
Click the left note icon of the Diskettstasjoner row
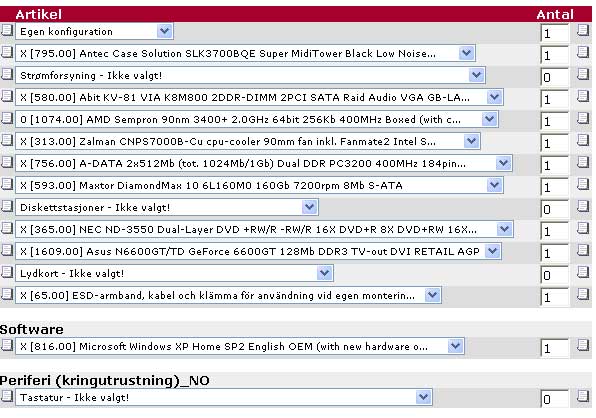7,206
